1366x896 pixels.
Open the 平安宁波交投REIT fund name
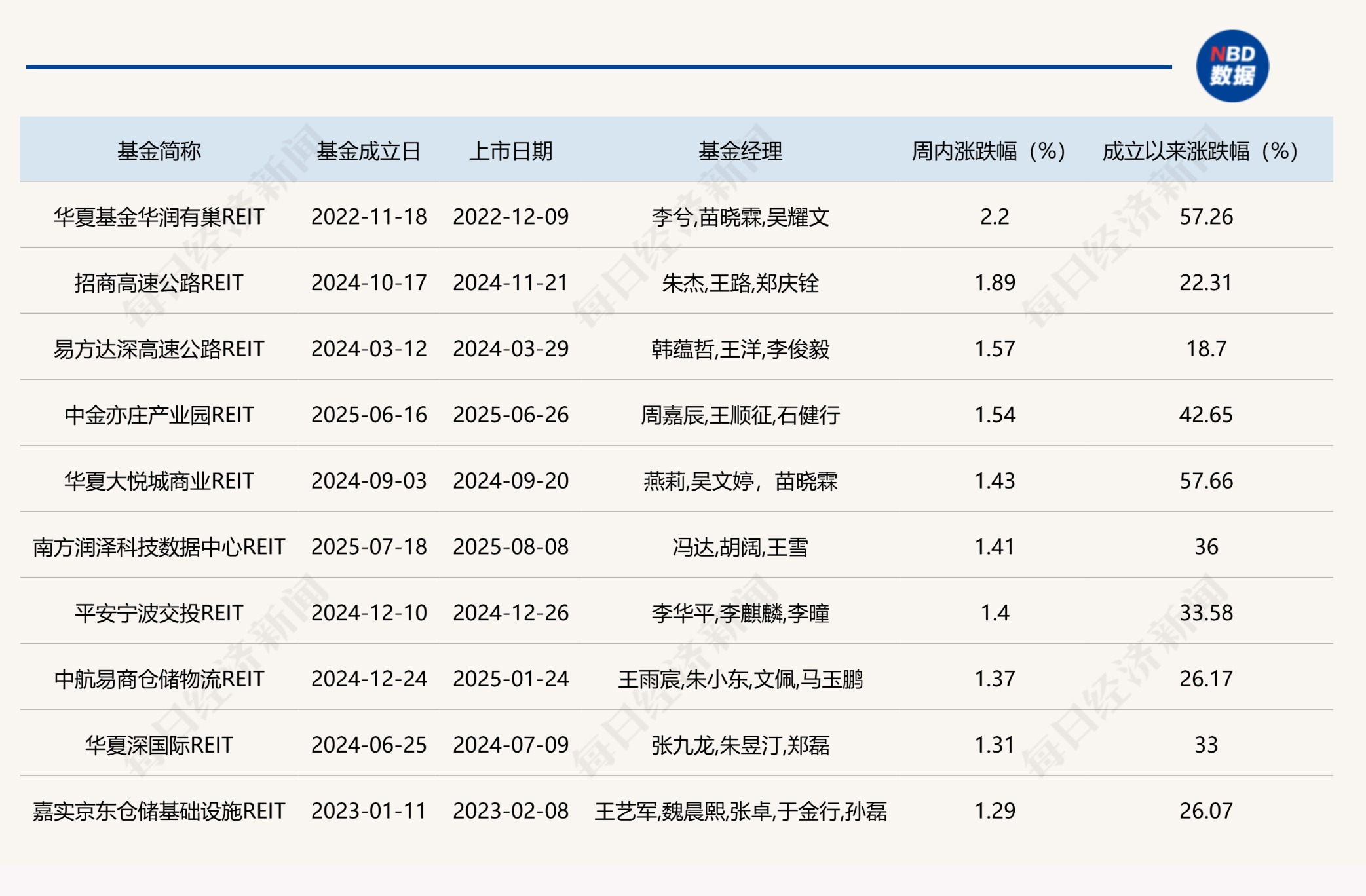point(159,613)
